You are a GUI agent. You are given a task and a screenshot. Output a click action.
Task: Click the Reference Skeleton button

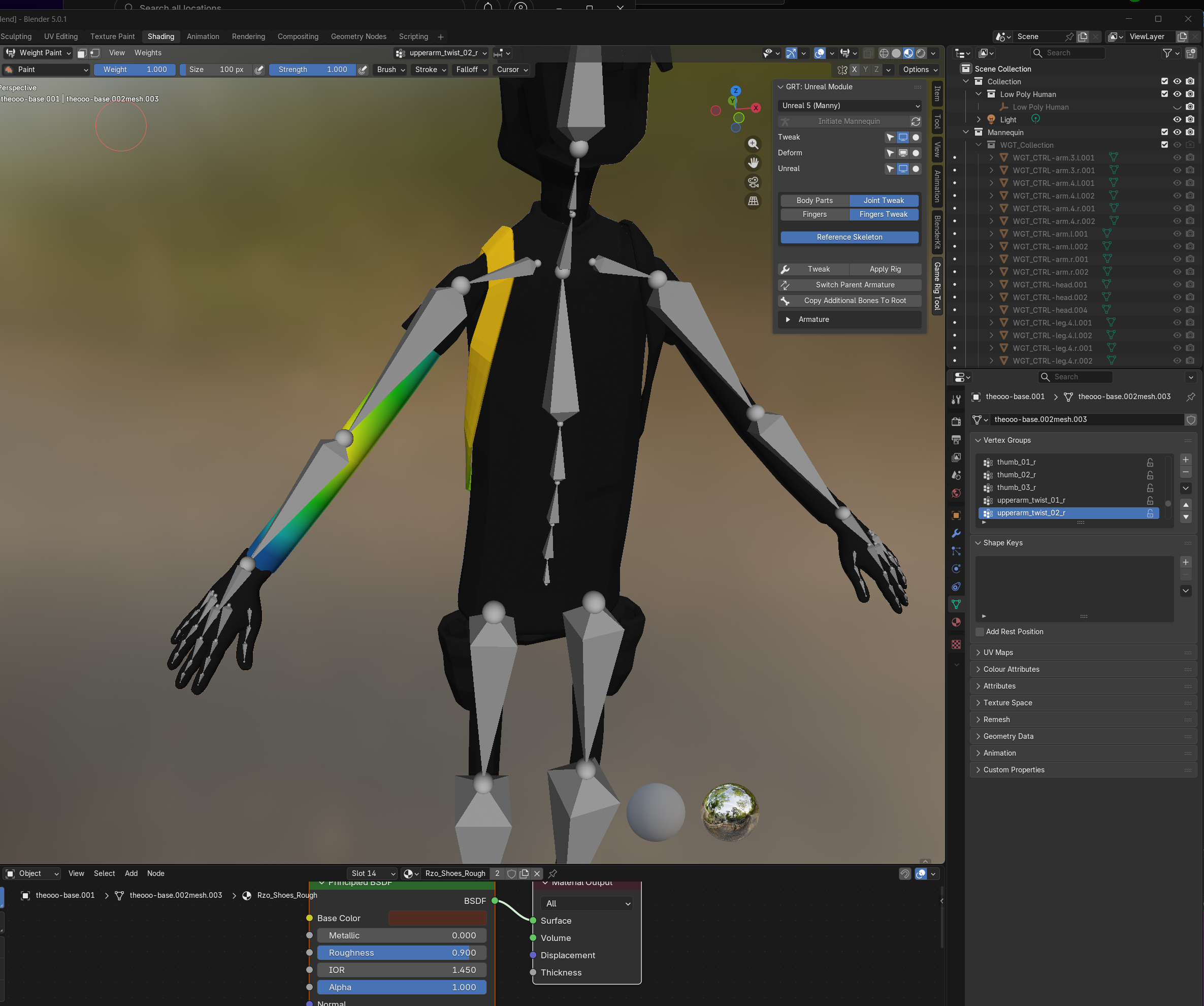[x=849, y=237]
